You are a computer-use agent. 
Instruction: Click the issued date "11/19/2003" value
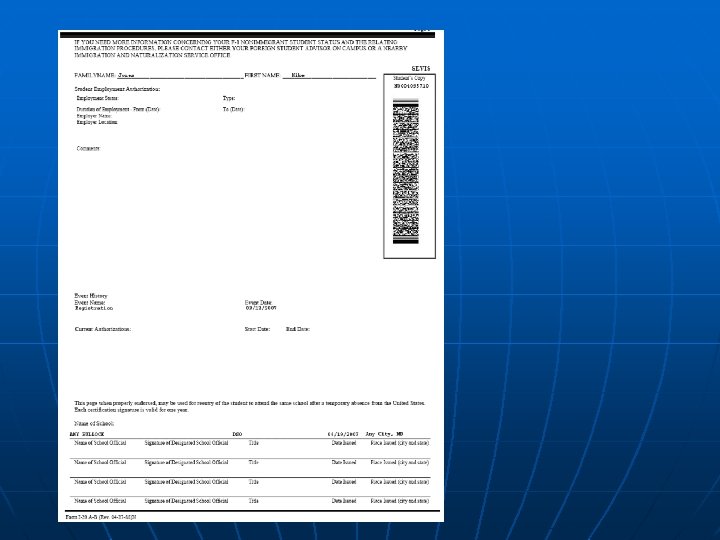pyautogui.click(x=343, y=434)
